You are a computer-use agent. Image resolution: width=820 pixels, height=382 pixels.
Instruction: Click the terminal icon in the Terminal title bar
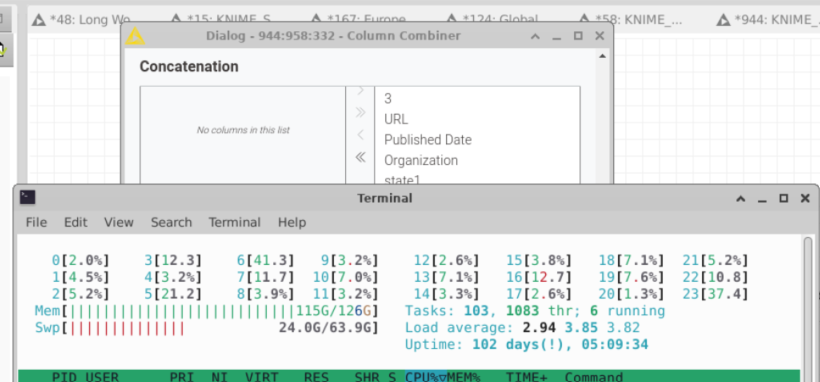pyautogui.click(x=28, y=197)
